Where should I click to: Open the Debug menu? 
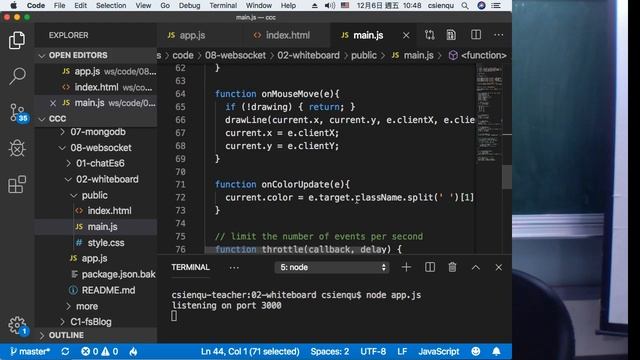pyautogui.click(x=189, y=6)
